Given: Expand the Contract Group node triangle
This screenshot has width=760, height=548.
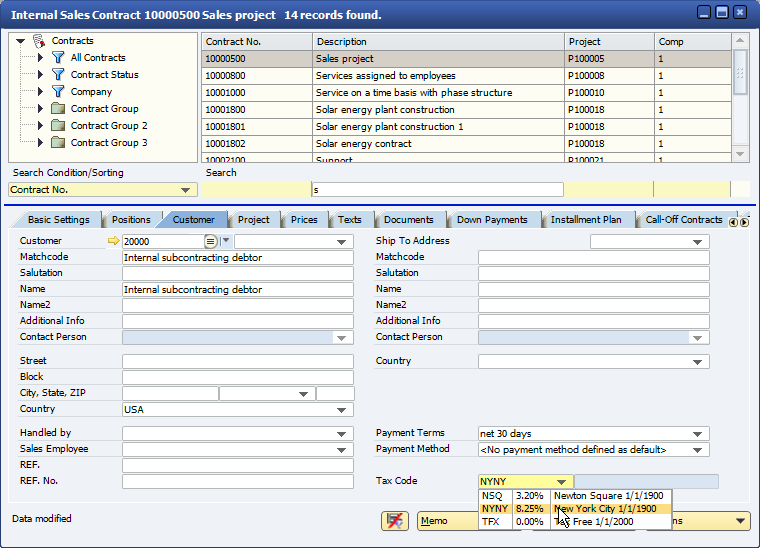Looking at the screenshot, I should (x=41, y=109).
